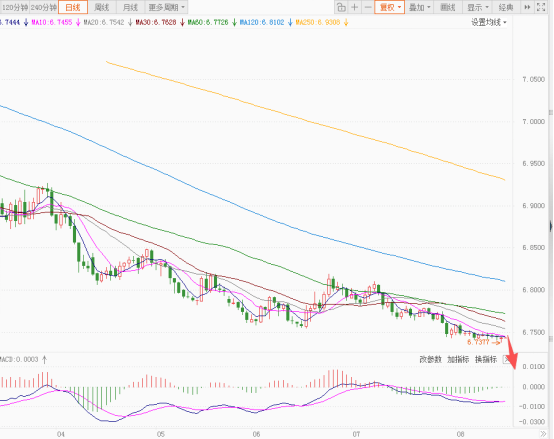Zoom in the chart with plus icon

coord(355,7)
